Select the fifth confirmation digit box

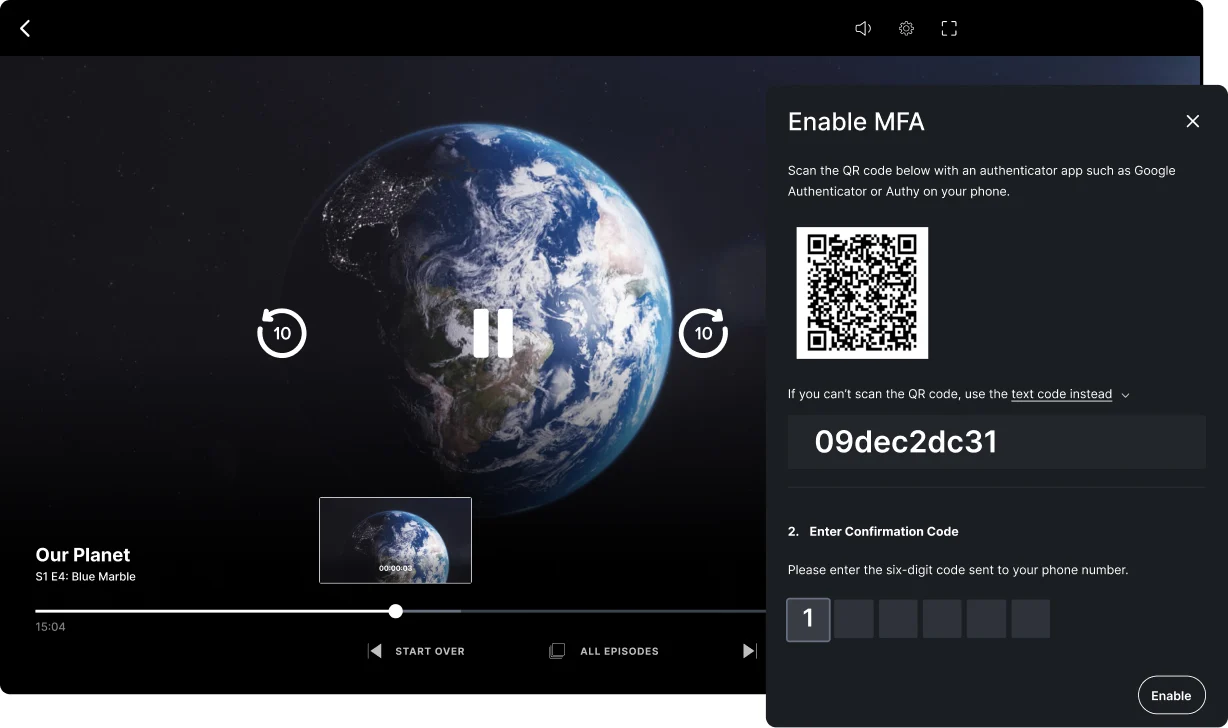point(986,619)
